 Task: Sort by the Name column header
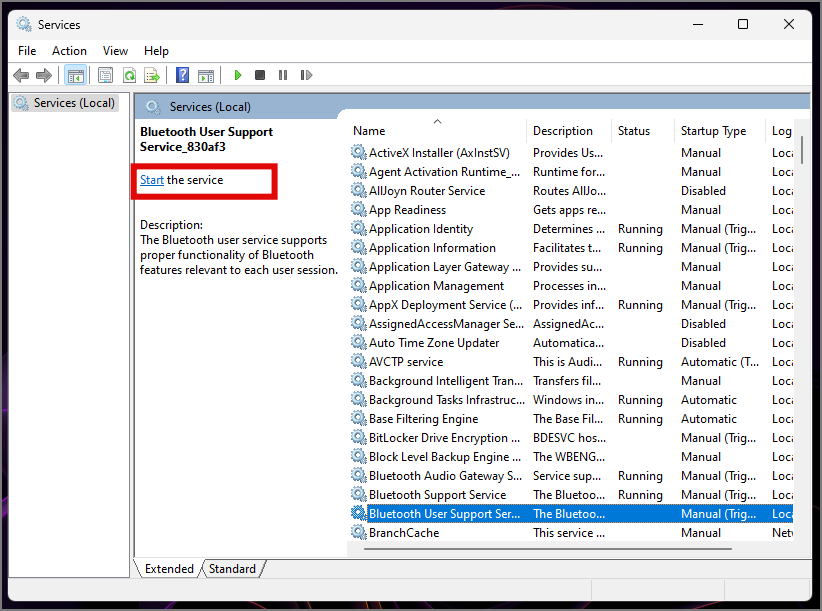pos(436,131)
